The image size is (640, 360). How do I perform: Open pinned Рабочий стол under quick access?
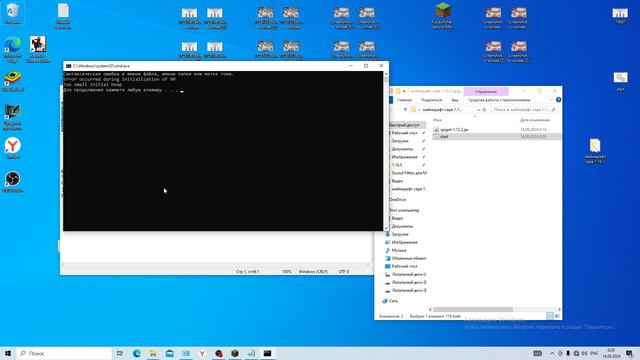tap(404, 133)
